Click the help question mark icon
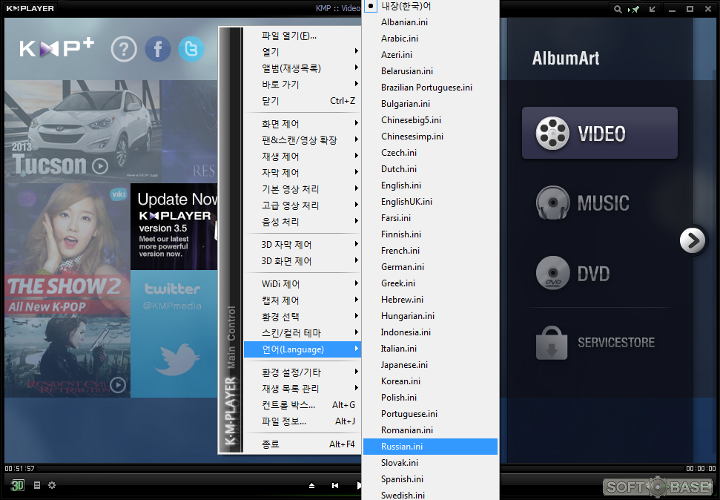 [x=124, y=49]
